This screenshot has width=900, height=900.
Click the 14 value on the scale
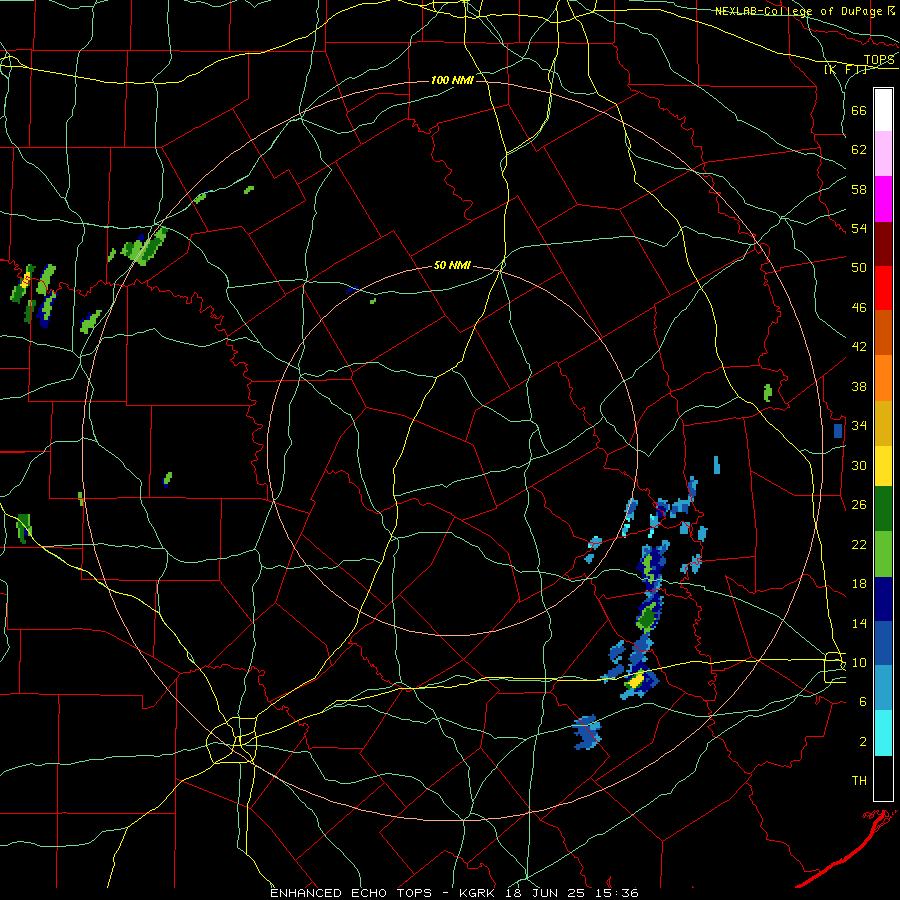[859, 623]
